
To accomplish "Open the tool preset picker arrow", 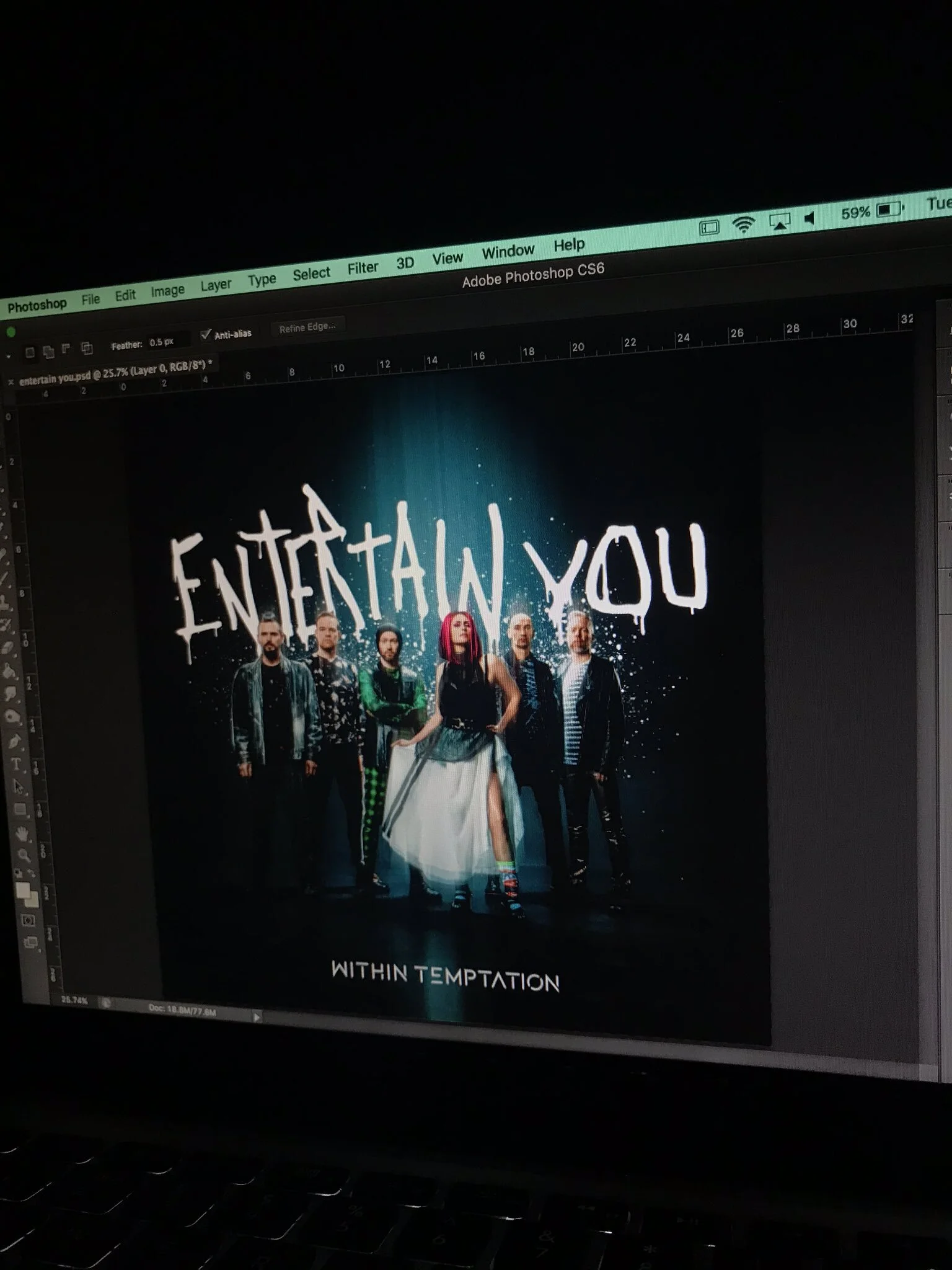I will [9, 356].
